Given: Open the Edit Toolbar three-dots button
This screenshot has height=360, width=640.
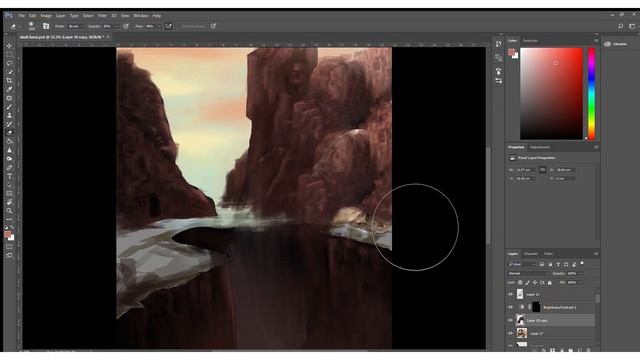Looking at the screenshot, I should tap(9, 220).
